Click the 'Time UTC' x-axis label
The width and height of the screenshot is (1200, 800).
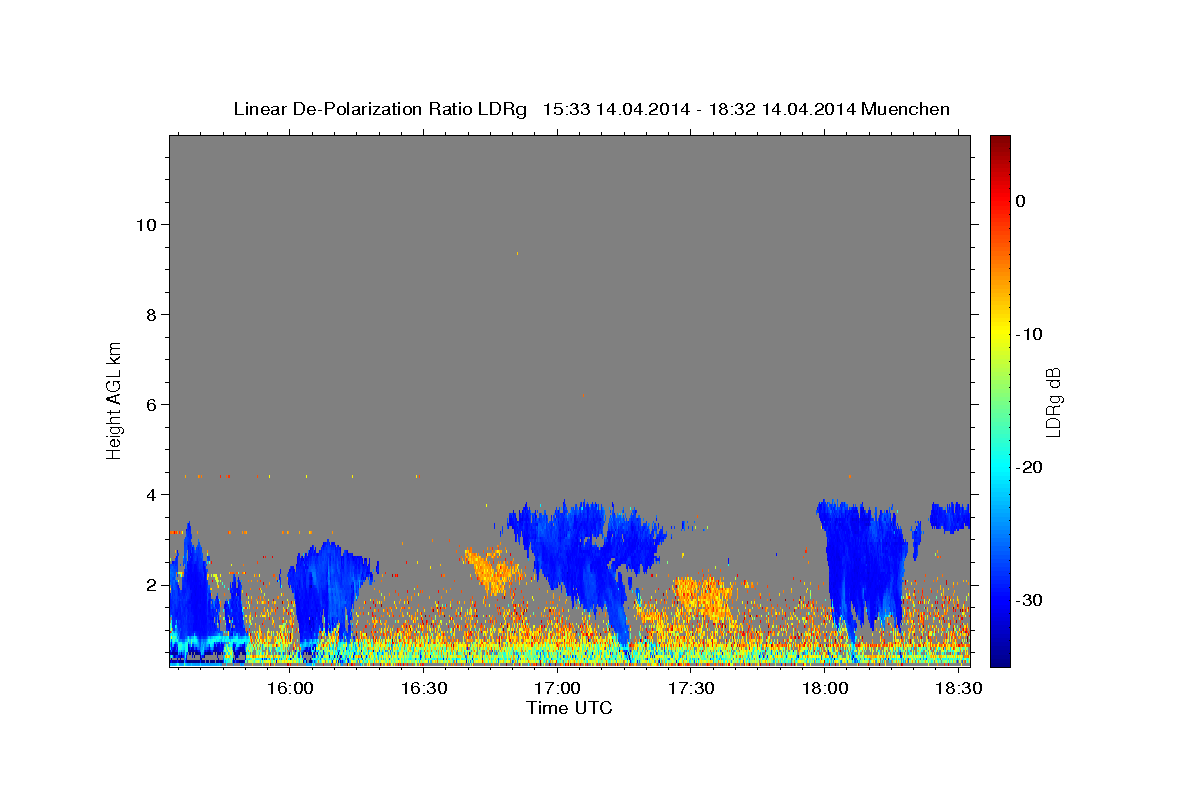(569, 708)
